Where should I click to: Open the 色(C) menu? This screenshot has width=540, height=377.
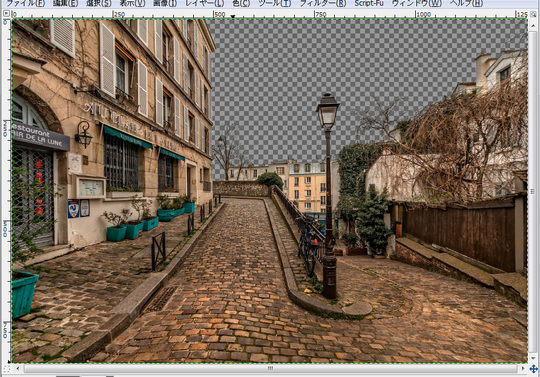coord(241,3)
